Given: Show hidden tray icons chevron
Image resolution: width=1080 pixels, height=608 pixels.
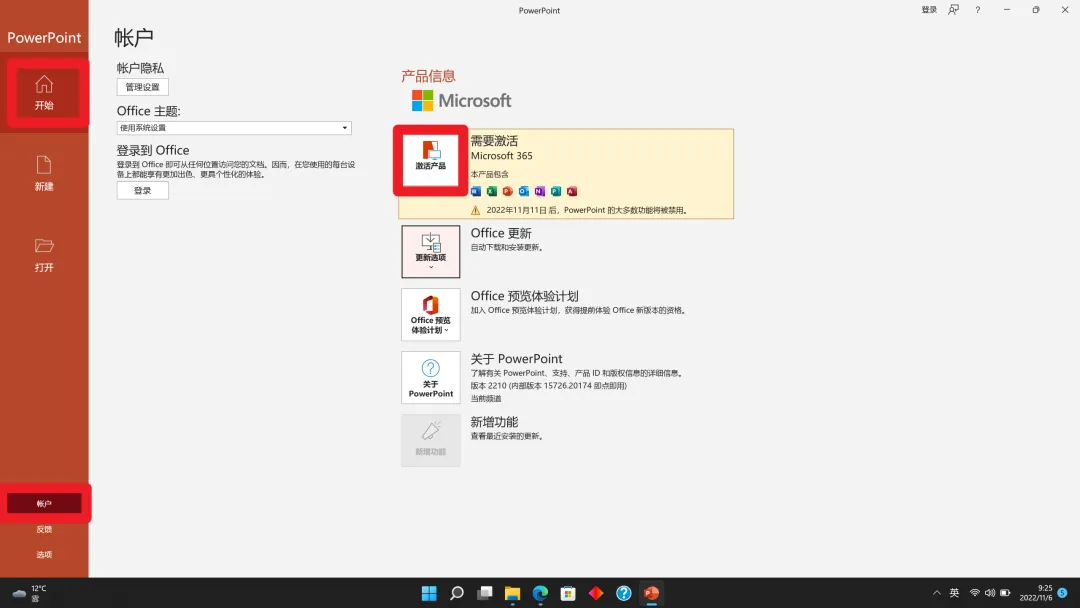Looking at the screenshot, I should coord(937,593).
